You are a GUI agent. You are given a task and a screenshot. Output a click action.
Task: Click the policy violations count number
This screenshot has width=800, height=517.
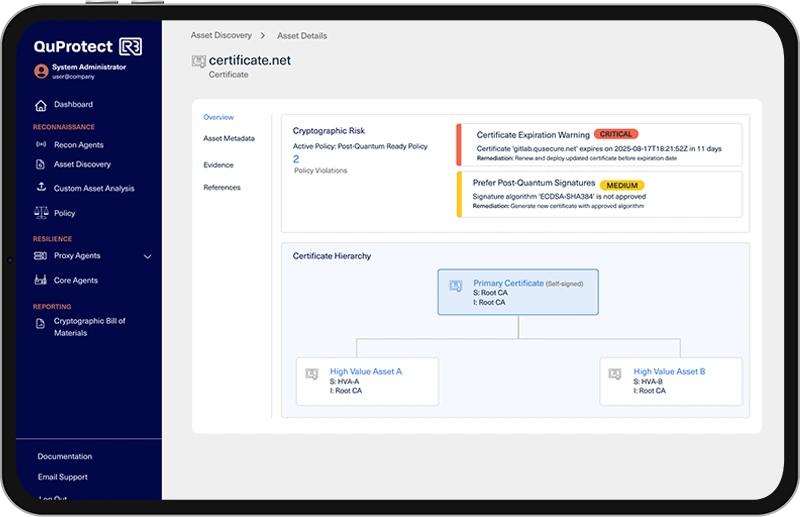pos(296,159)
